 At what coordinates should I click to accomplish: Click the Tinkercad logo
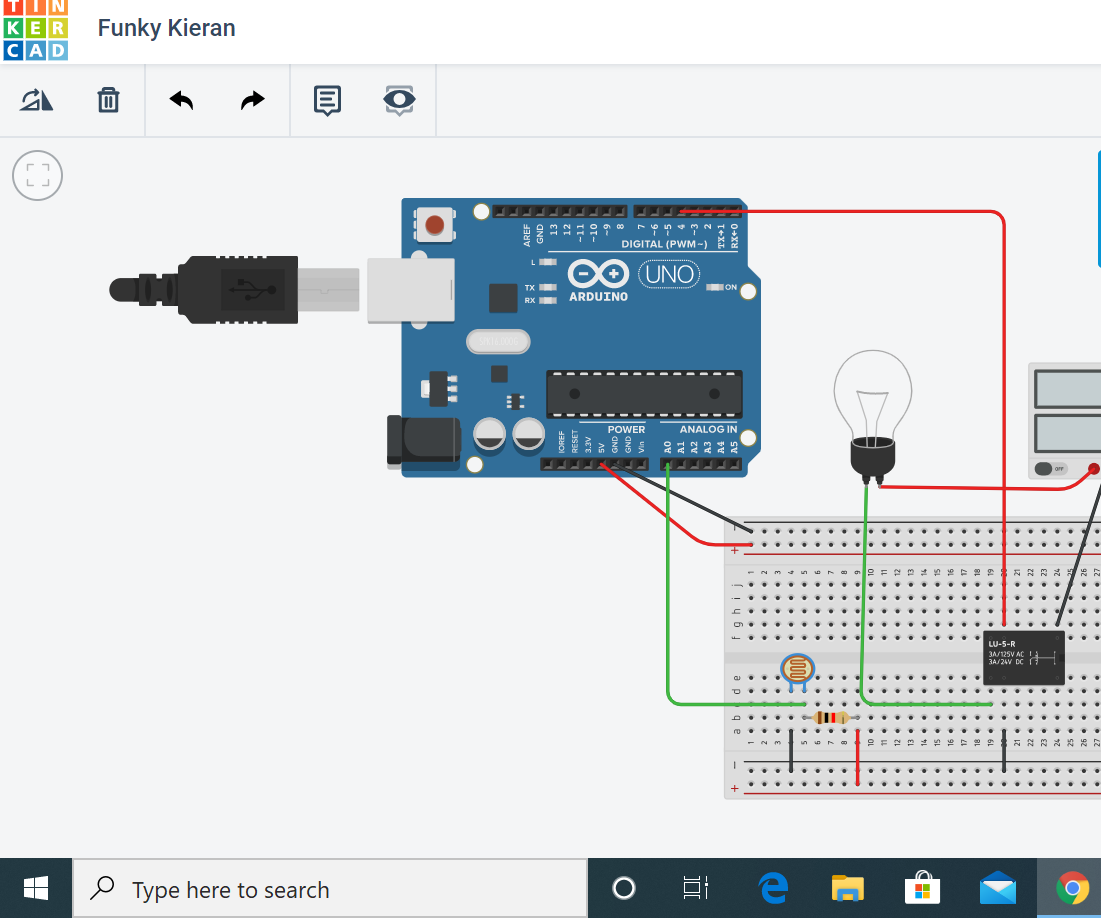(x=34, y=31)
